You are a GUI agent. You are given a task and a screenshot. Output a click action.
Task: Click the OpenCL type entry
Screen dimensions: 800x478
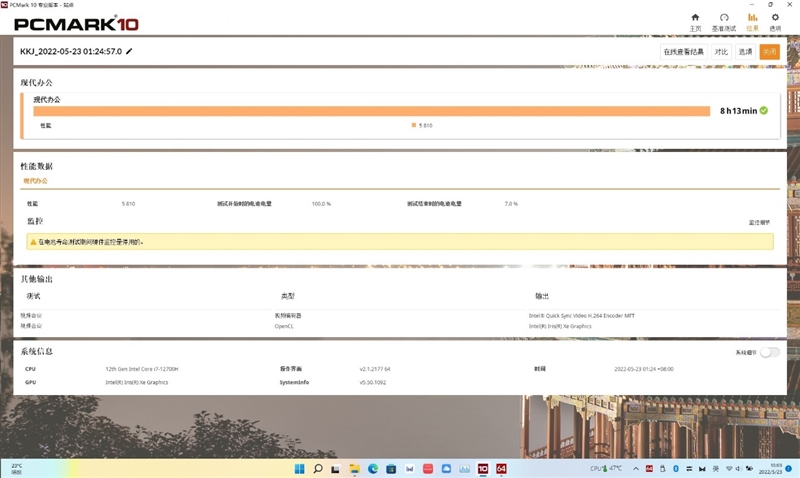tap(284, 326)
